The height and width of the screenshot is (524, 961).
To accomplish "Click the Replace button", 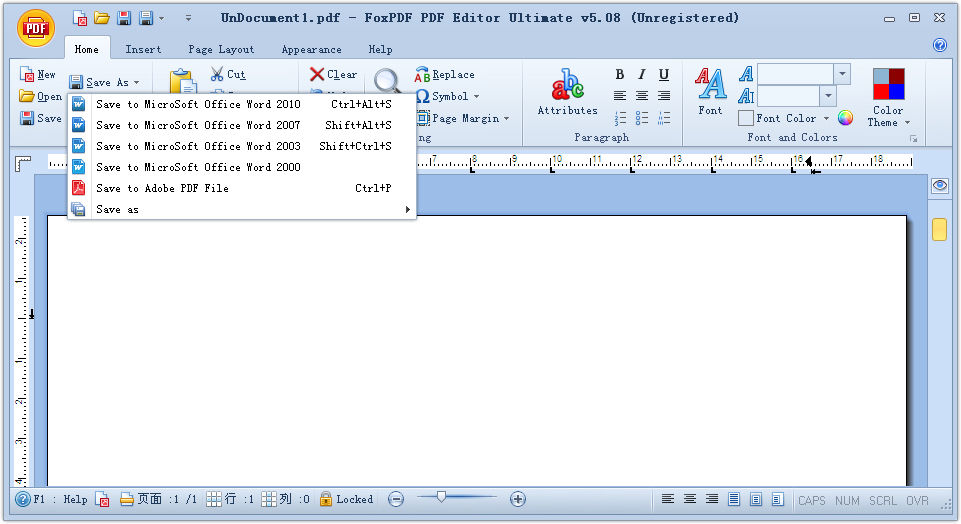I will click(444, 74).
